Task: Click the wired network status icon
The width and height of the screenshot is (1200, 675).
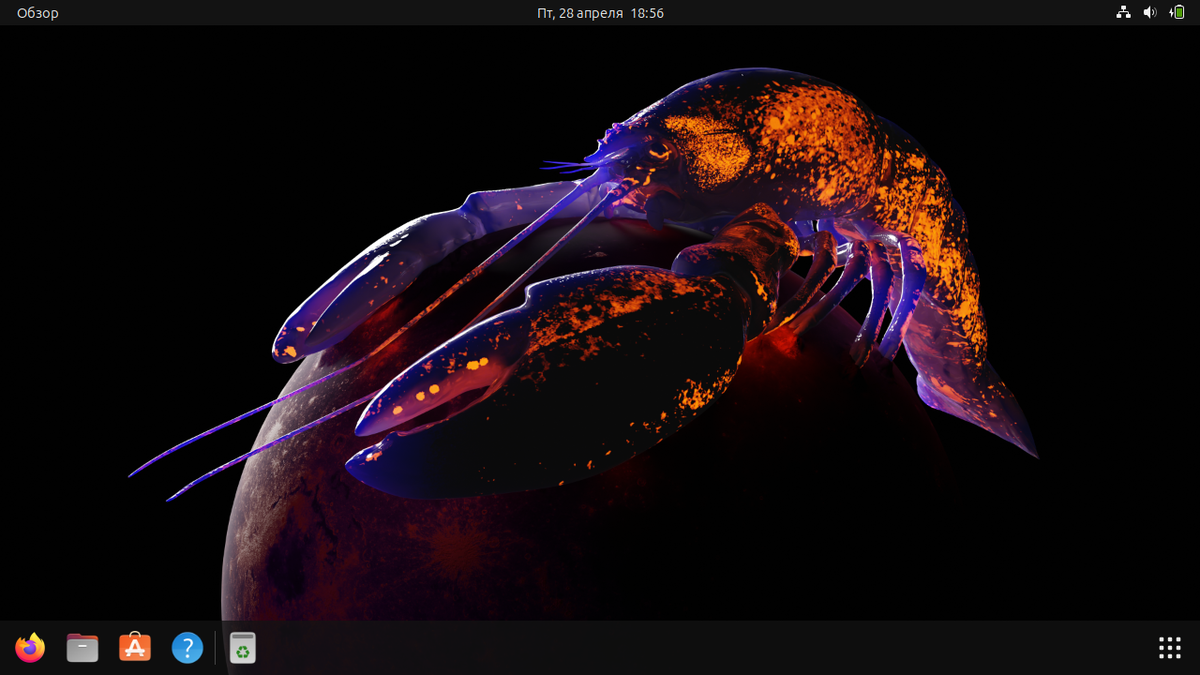Action: click(1123, 13)
